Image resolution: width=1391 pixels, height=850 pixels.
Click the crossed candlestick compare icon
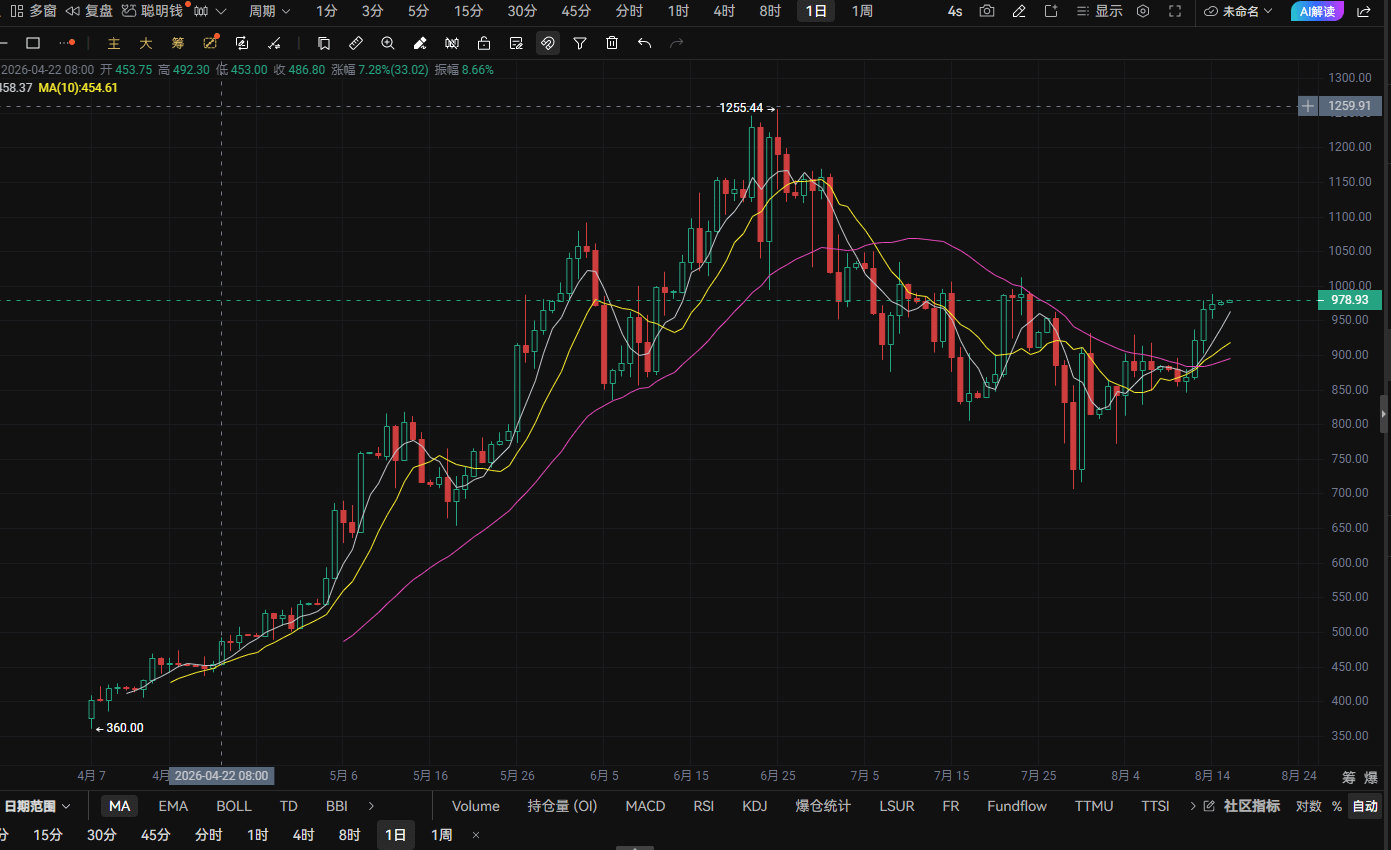452,43
